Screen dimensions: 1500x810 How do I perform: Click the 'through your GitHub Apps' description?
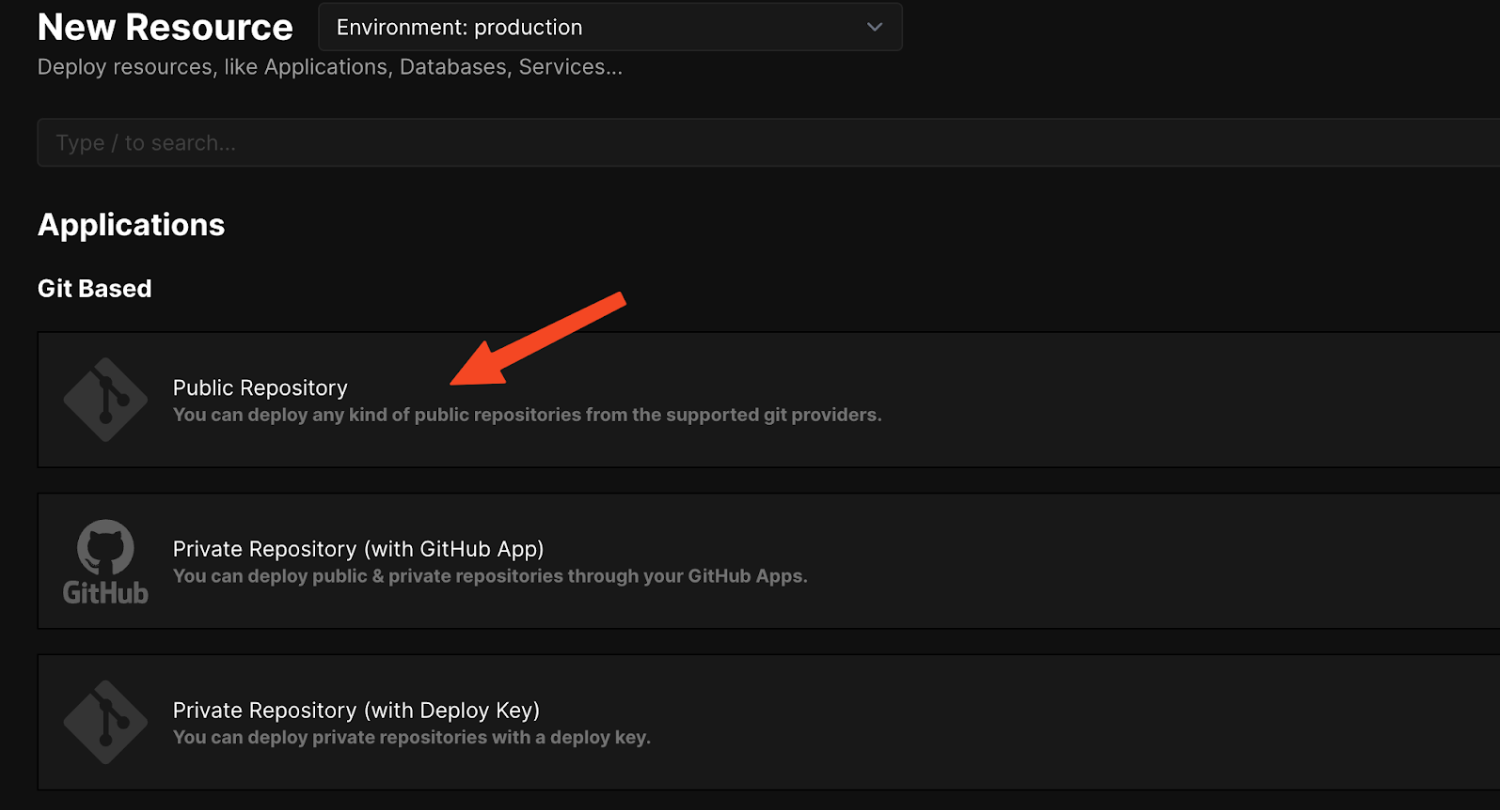coord(489,576)
